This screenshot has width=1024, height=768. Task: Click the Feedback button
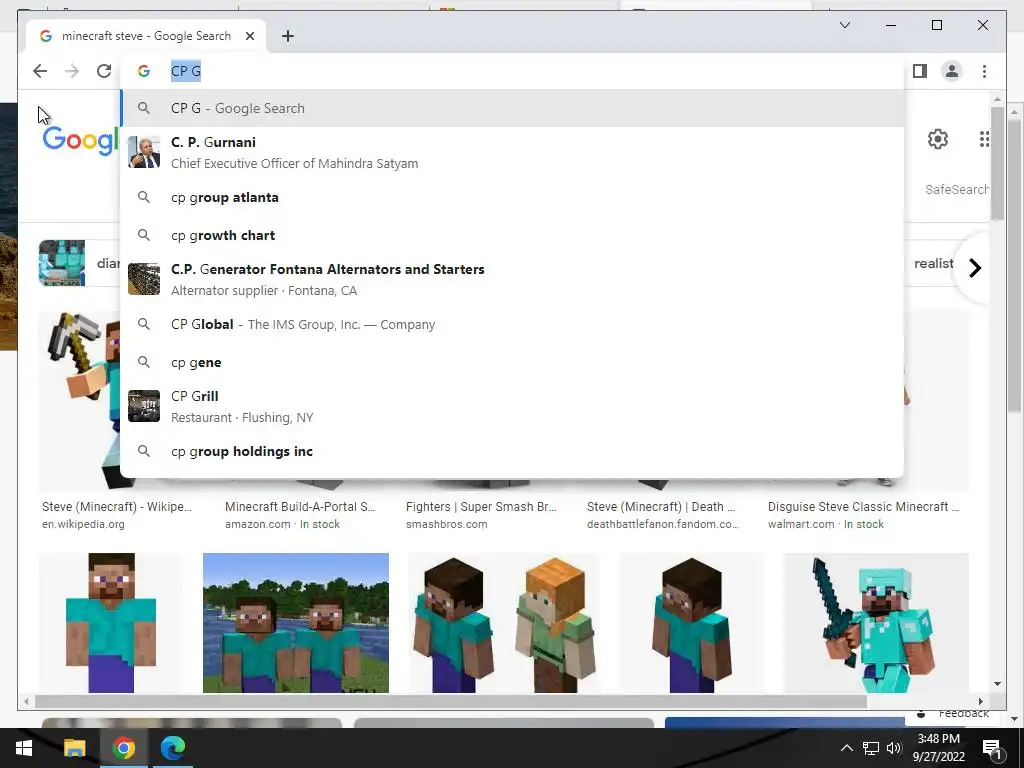(953, 714)
